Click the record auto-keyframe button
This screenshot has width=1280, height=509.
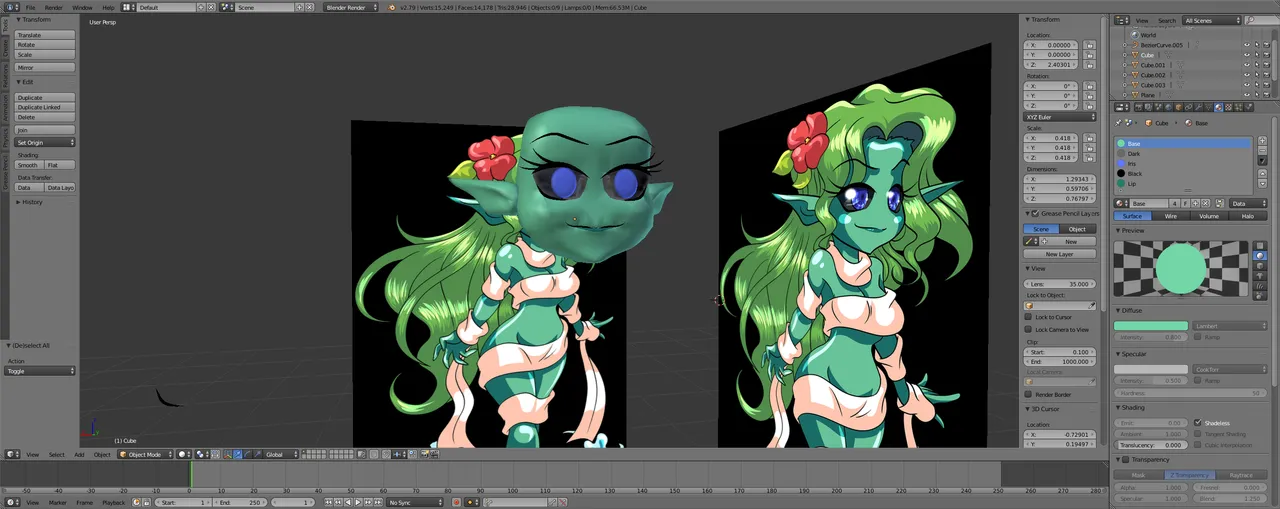point(456,502)
